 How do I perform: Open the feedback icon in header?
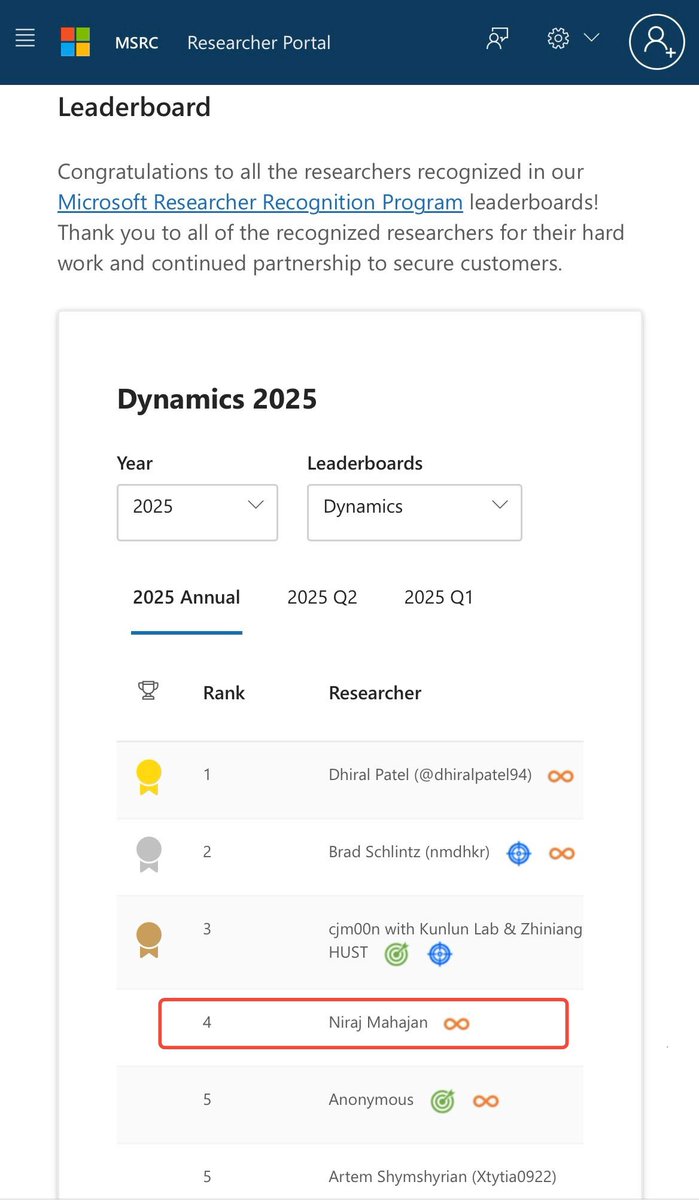[497, 39]
